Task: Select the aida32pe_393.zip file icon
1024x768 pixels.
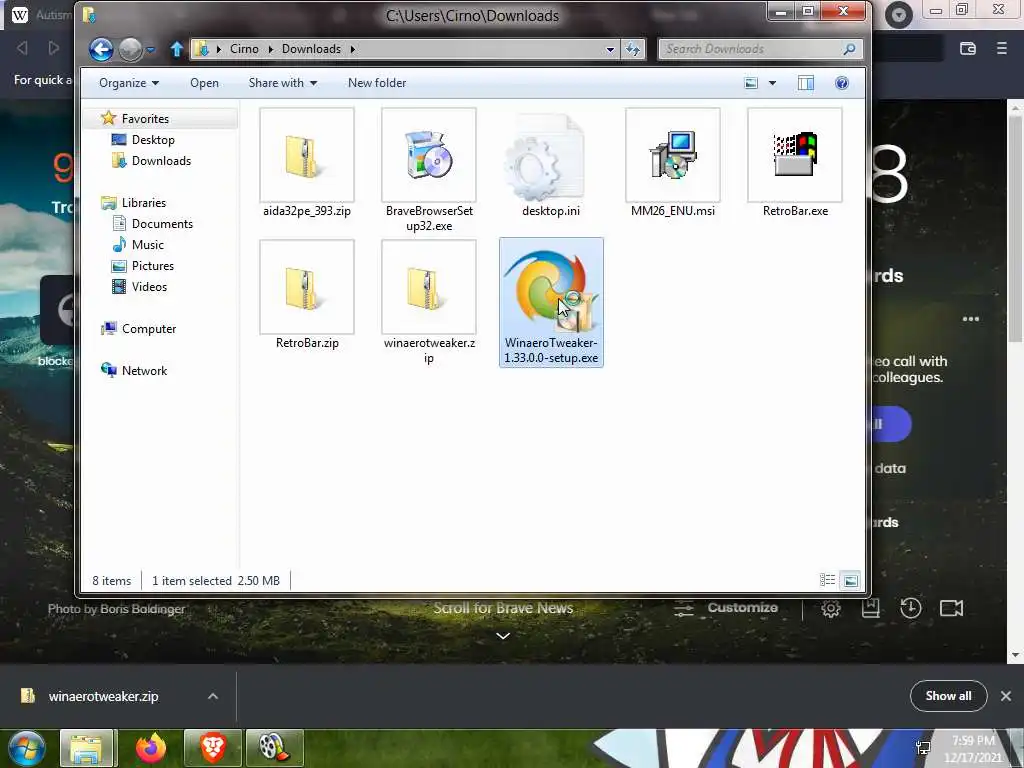Action: click(x=306, y=156)
